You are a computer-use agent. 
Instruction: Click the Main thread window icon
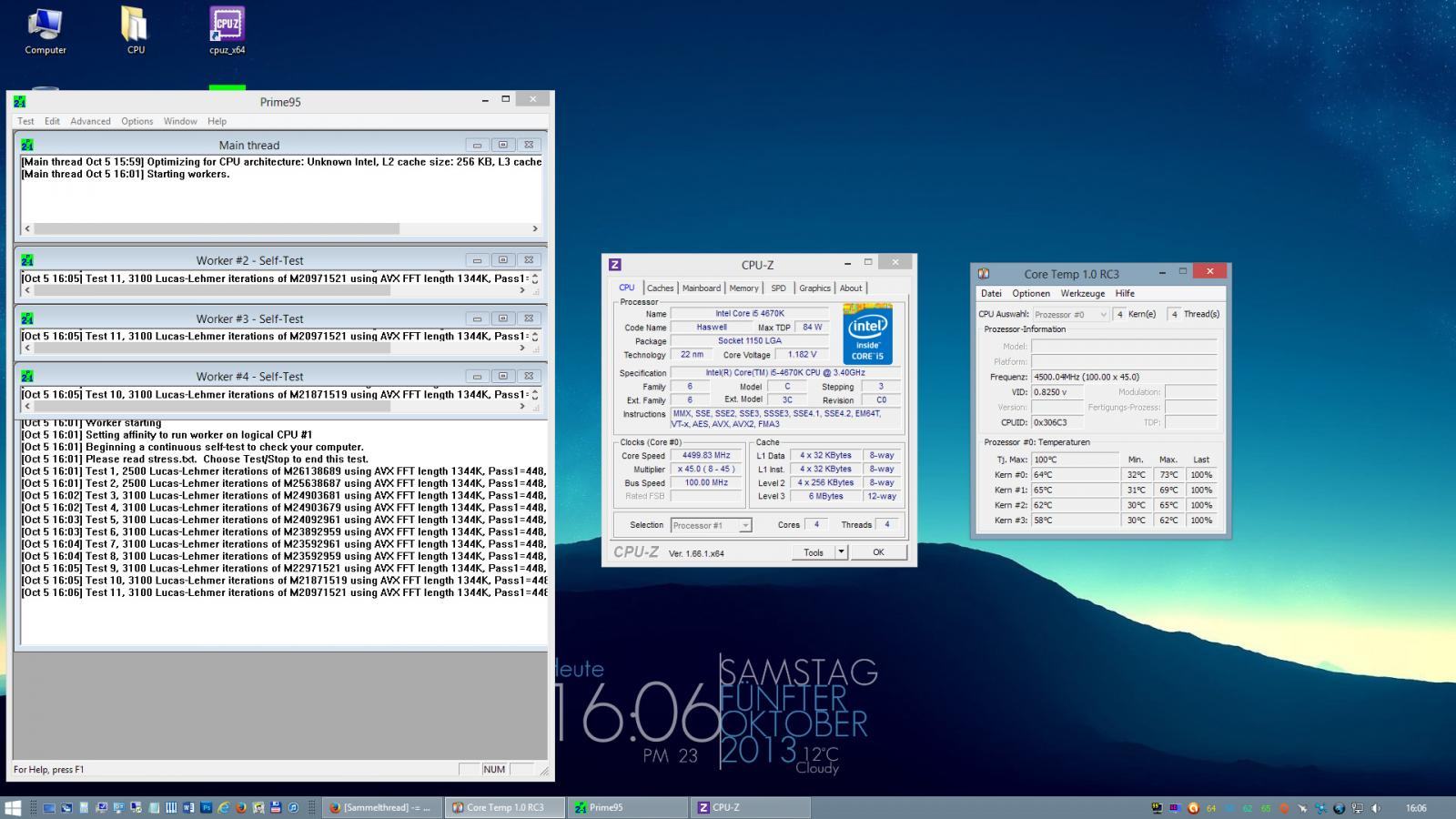[27, 145]
